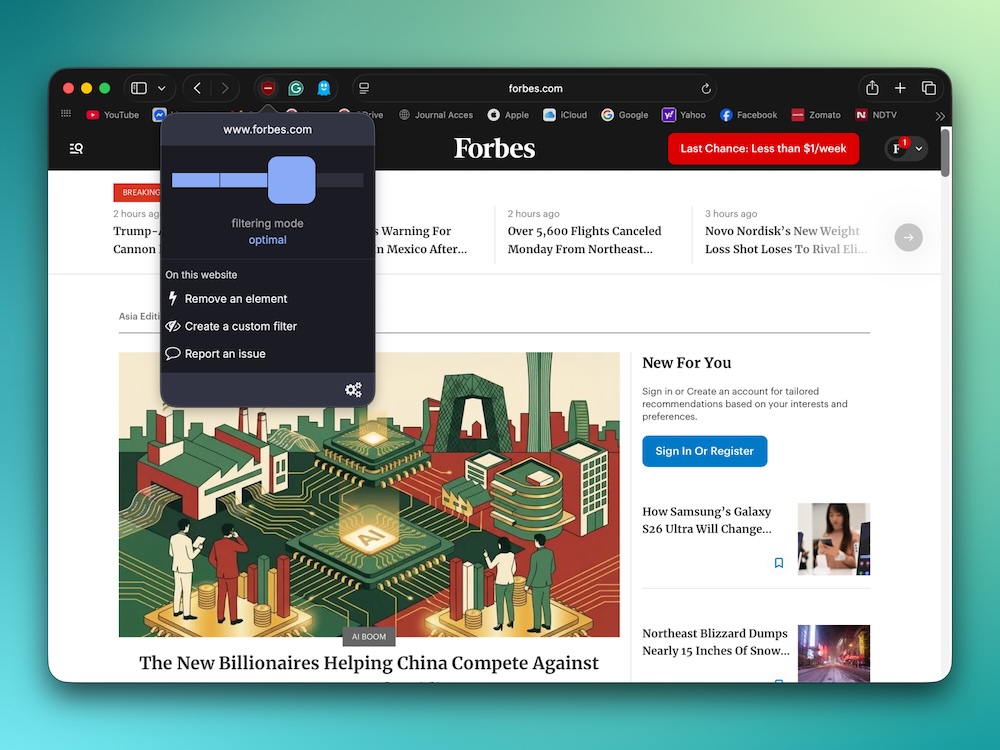Click the Sign In Or Register button

point(704,451)
